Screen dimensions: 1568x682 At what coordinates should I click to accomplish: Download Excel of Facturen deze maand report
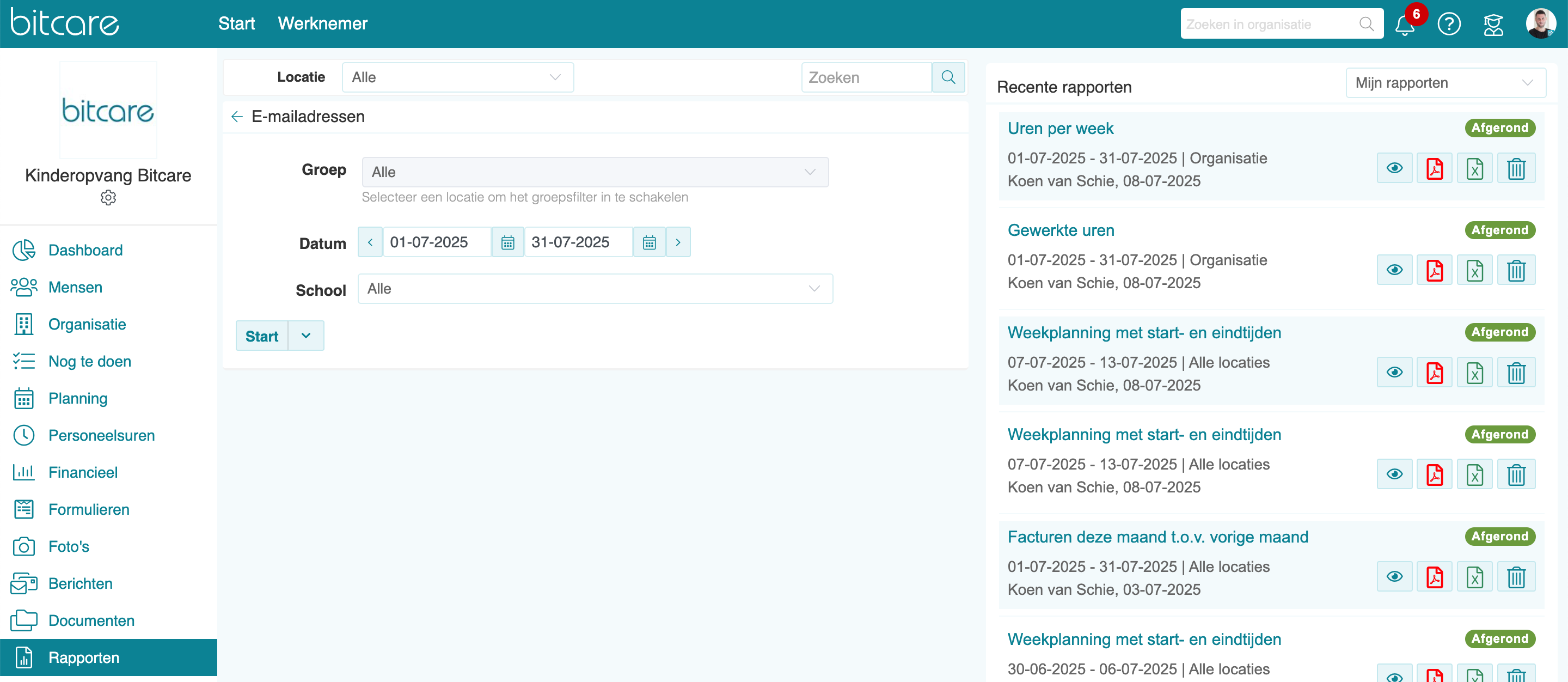point(1475,577)
